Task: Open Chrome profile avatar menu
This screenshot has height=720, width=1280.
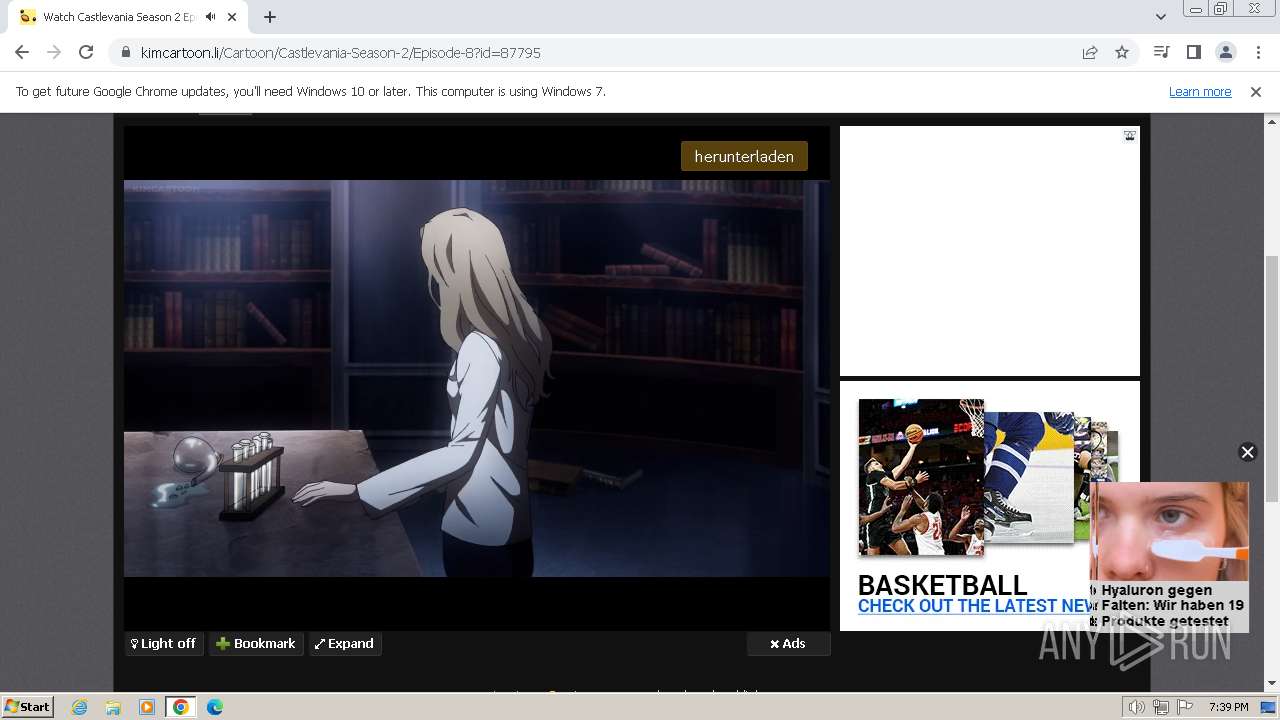Action: (x=1226, y=53)
